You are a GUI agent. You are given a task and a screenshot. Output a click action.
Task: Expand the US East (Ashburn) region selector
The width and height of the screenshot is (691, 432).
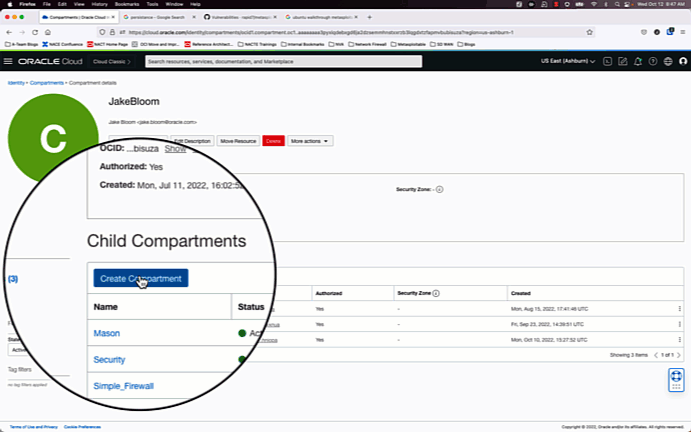click(568, 61)
